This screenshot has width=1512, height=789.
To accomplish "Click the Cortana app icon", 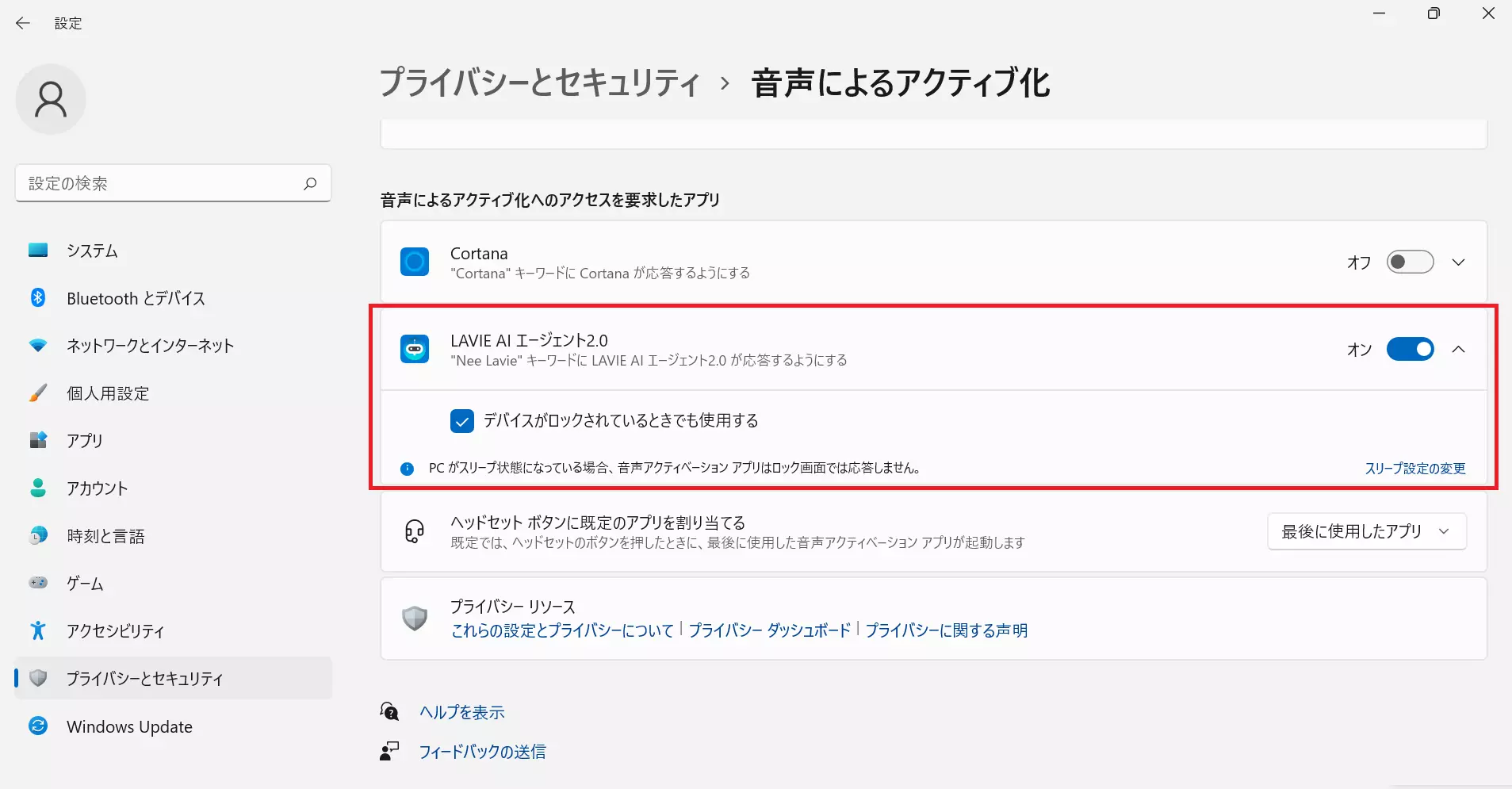I will pos(415,262).
